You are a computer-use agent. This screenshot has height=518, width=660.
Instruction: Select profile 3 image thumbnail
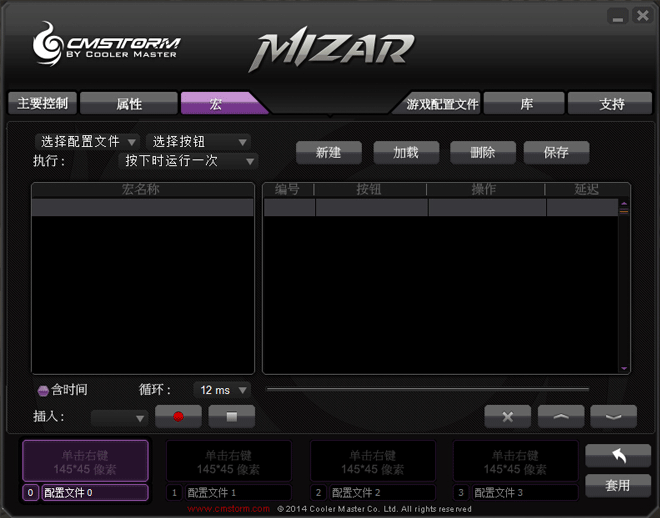[515, 461]
